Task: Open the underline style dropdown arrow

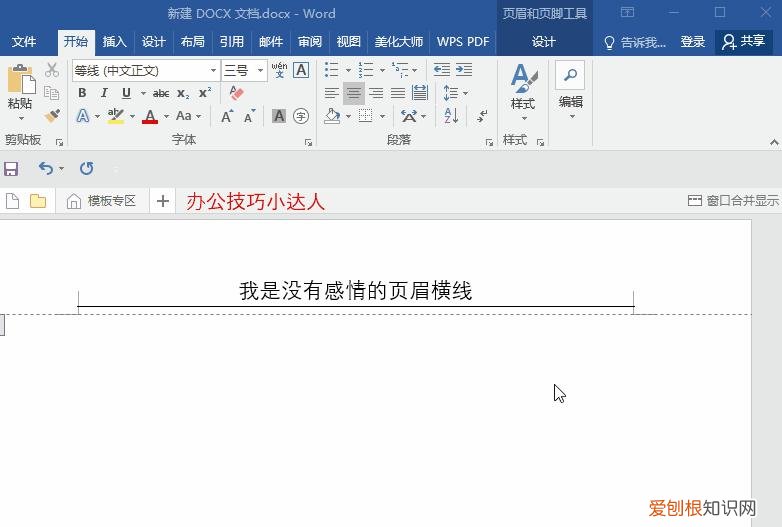Action: click(143, 93)
